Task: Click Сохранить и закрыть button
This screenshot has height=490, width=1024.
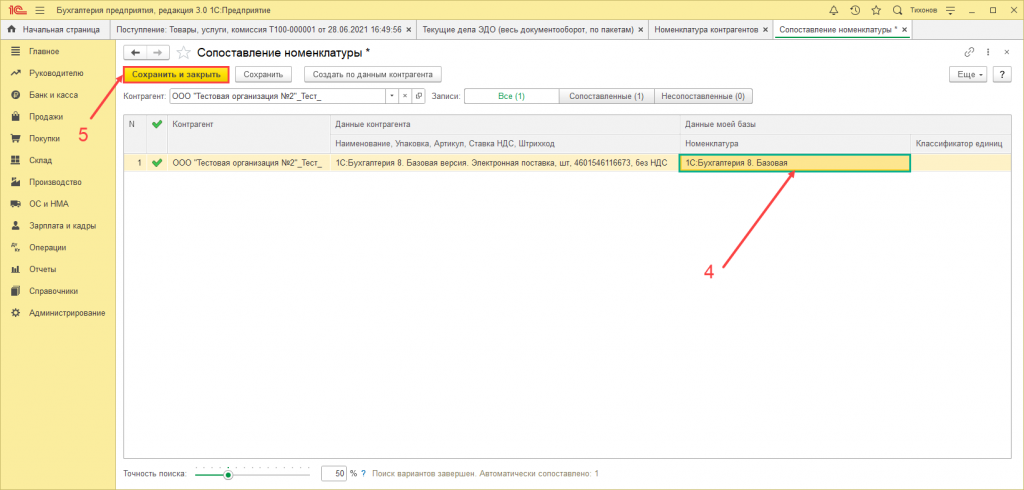Action: [176, 74]
